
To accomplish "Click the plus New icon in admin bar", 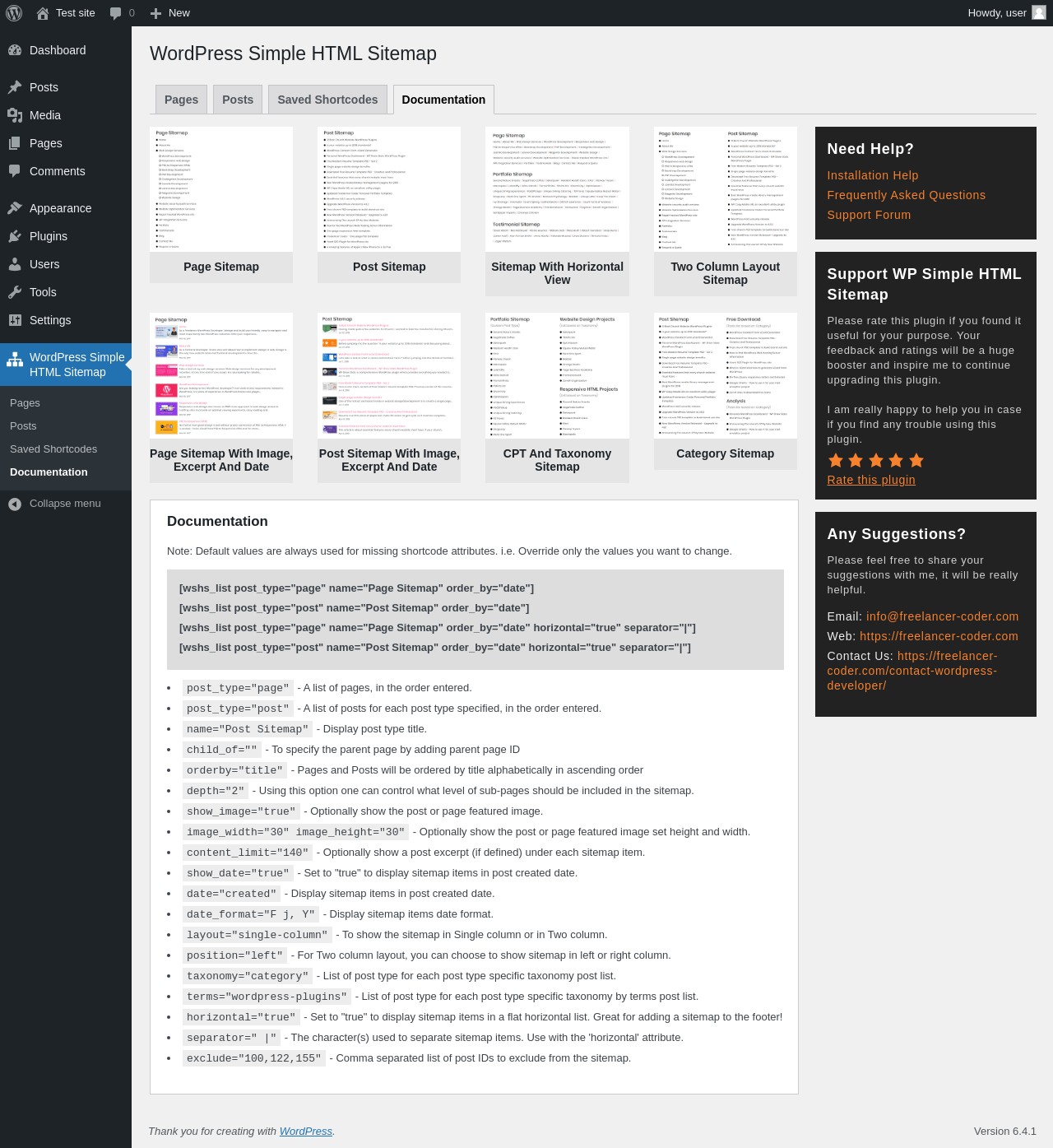I will coord(155,13).
